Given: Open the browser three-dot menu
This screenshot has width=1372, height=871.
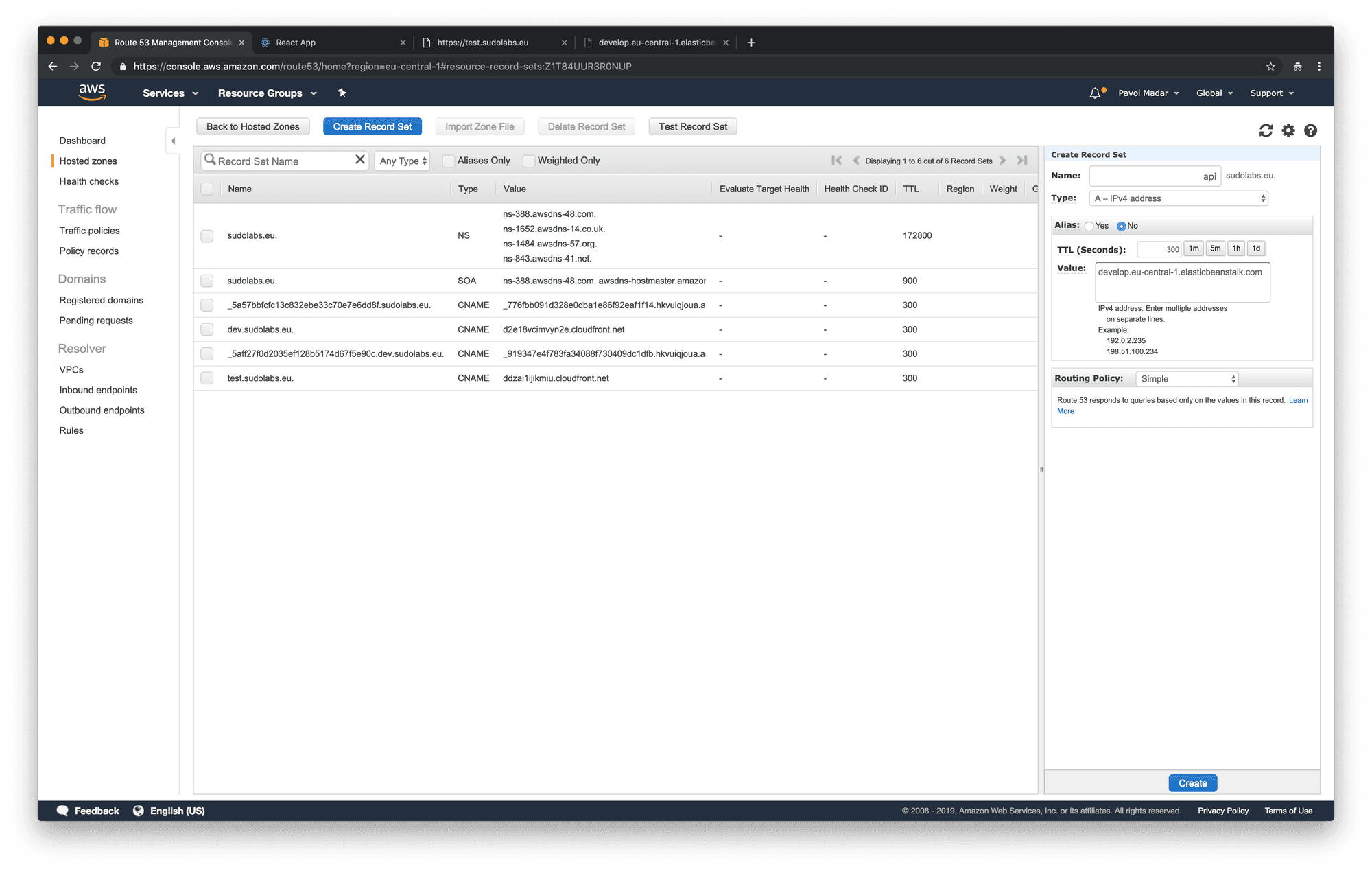Looking at the screenshot, I should (x=1319, y=67).
